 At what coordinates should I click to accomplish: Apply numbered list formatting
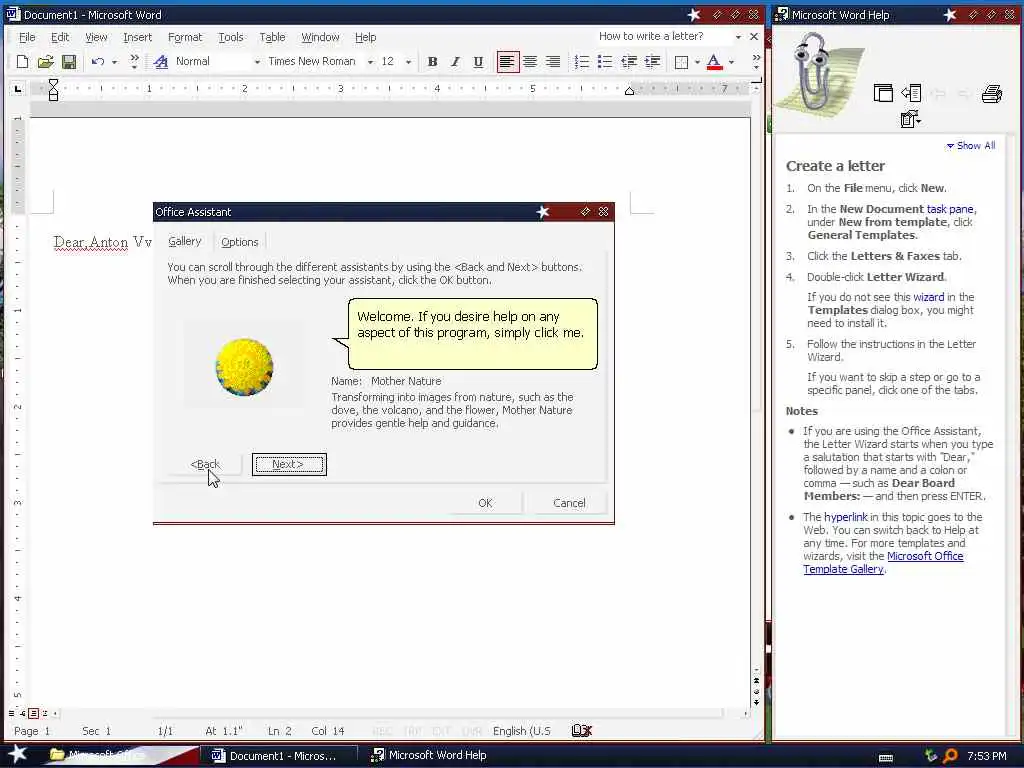point(581,61)
